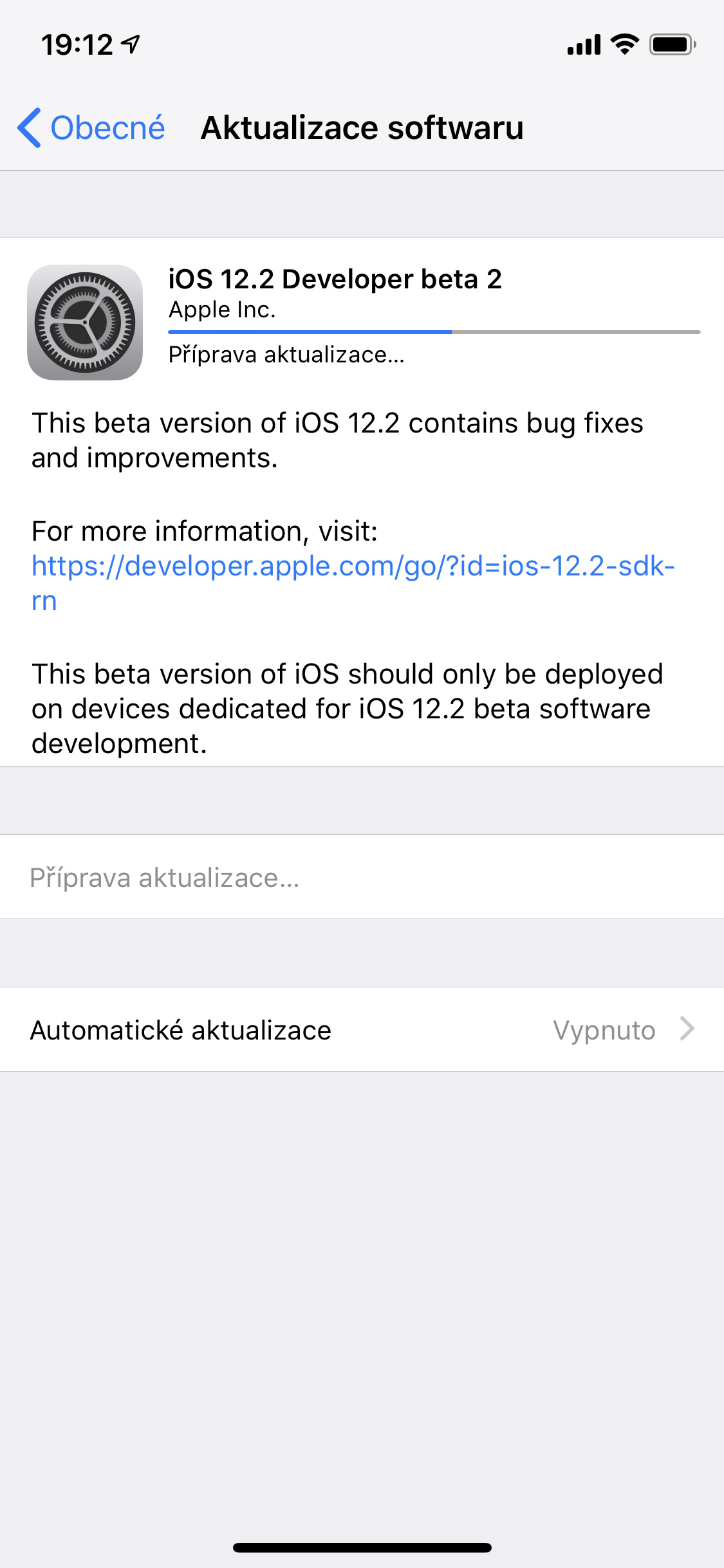The width and height of the screenshot is (724, 1568).
Task: Tap the update download progress bar
Action: 434,332
